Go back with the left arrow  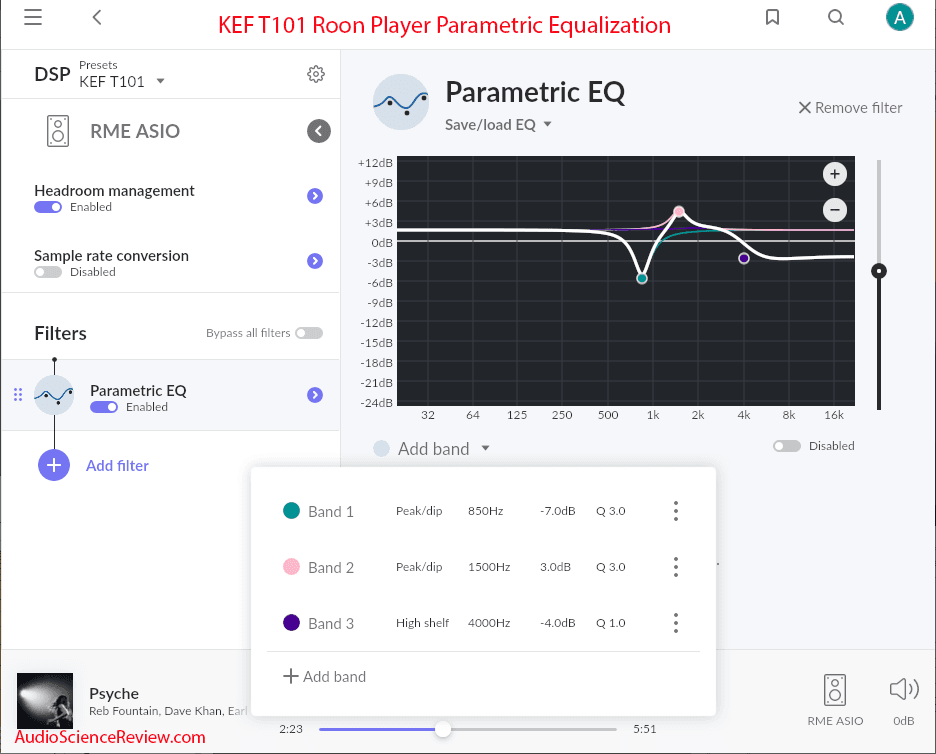pos(97,17)
